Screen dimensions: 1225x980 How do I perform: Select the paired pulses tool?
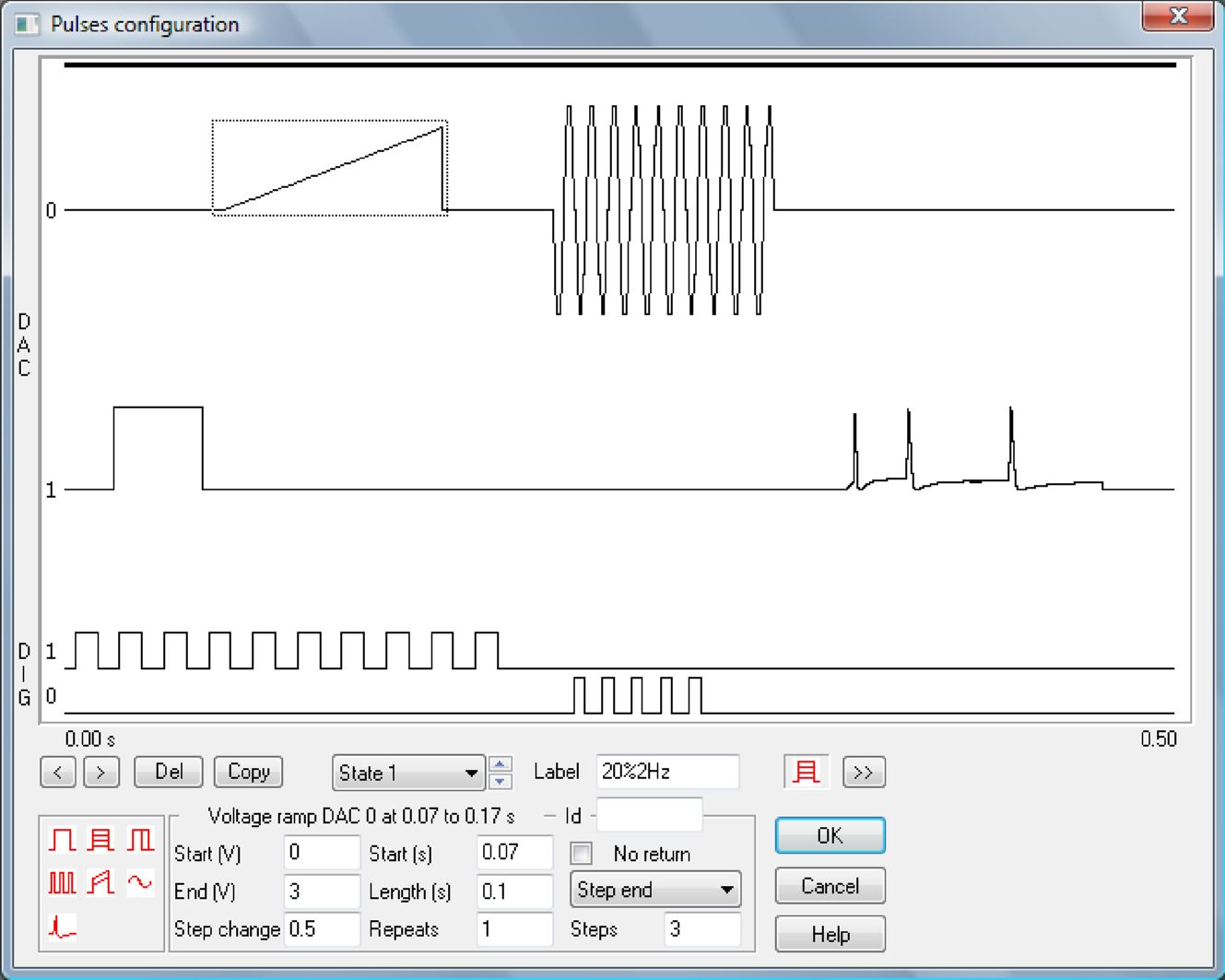140,840
